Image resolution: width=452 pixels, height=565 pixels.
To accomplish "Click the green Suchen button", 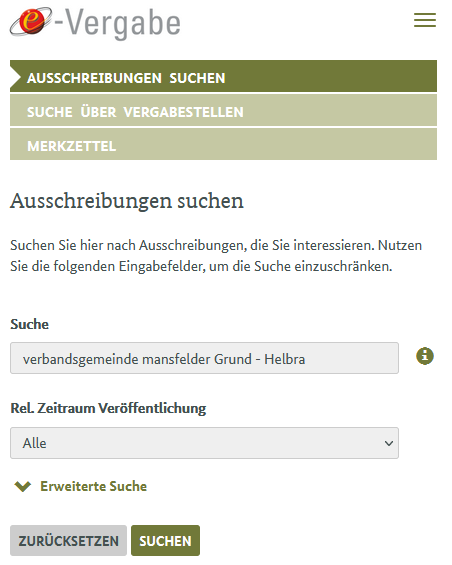I will coord(165,540).
